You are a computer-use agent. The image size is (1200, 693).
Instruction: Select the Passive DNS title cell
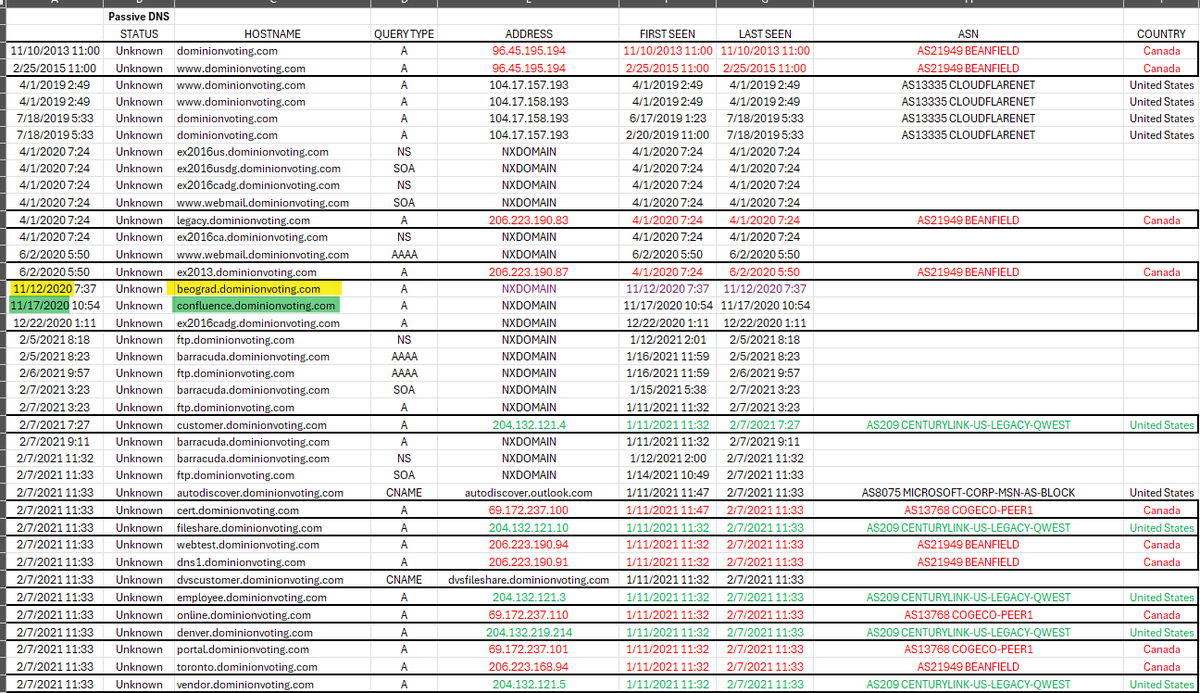(x=138, y=17)
